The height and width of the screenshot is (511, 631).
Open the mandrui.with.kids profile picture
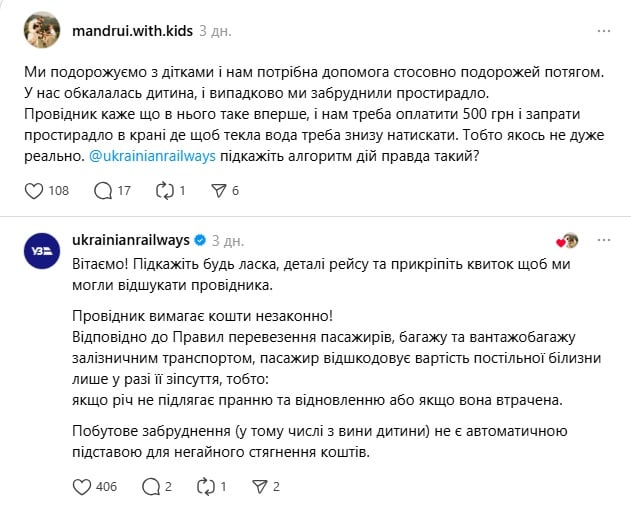(42, 31)
